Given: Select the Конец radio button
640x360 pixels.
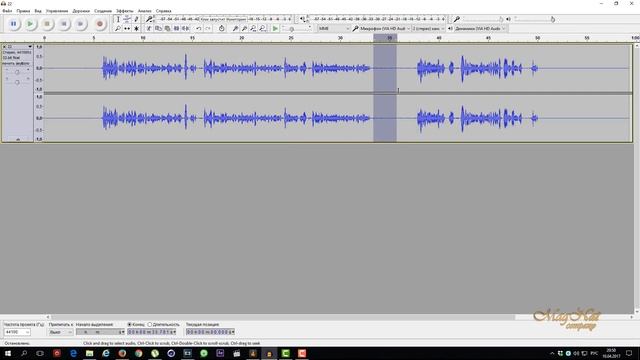Looking at the screenshot, I should coord(129,324).
